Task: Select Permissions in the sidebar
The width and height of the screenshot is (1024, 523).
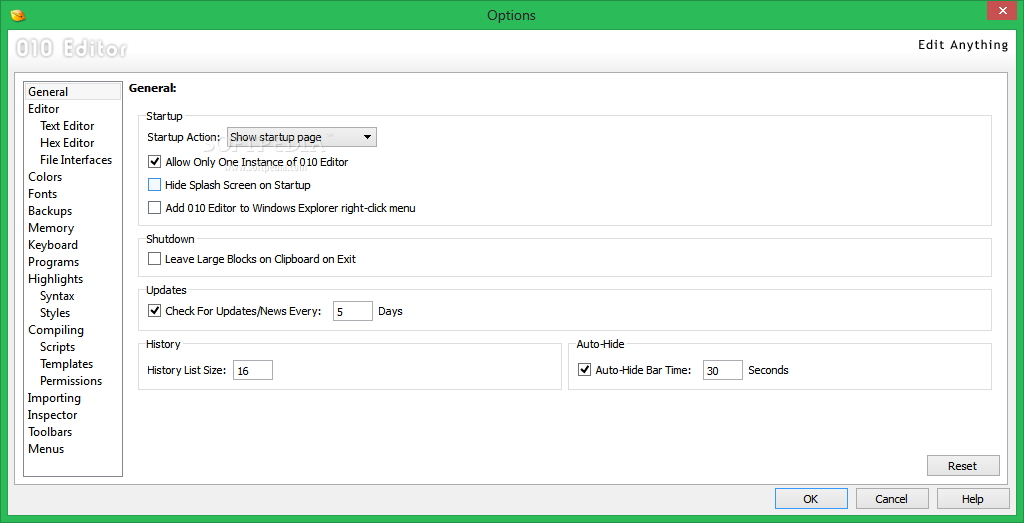Action: point(72,381)
